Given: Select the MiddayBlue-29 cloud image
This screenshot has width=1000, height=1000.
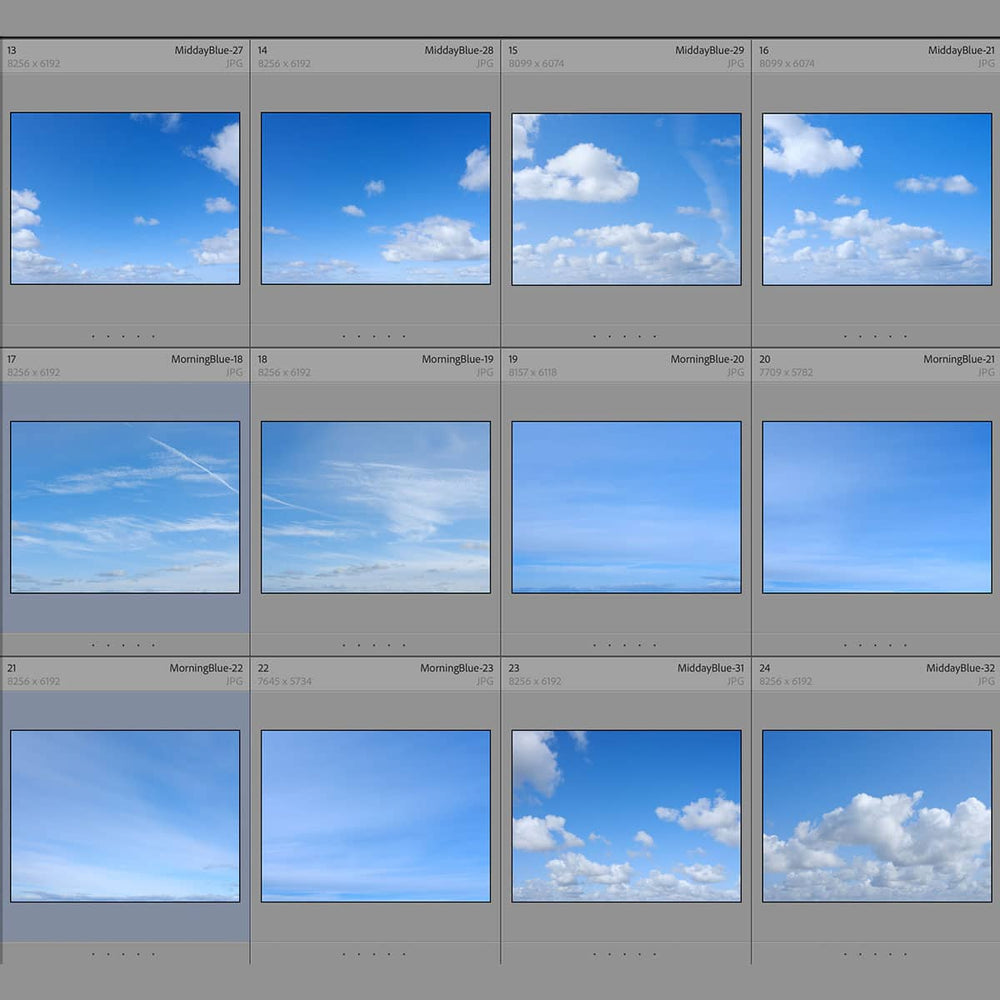Looking at the screenshot, I should (x=626, y=198).
